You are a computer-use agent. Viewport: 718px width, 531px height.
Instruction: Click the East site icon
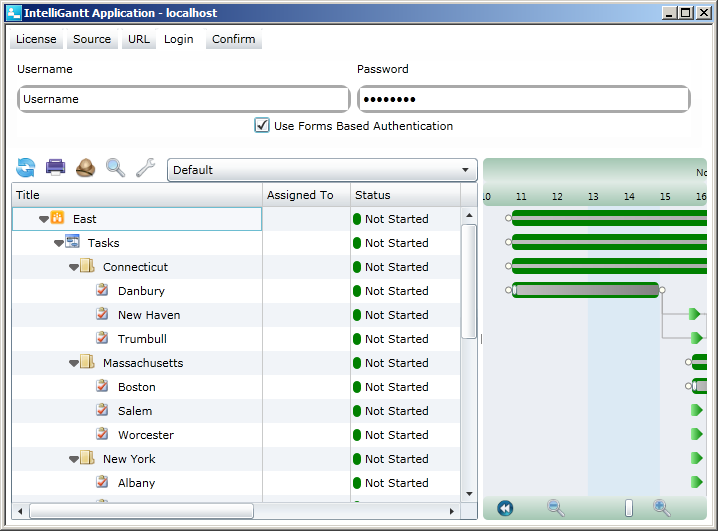(57, 217)
